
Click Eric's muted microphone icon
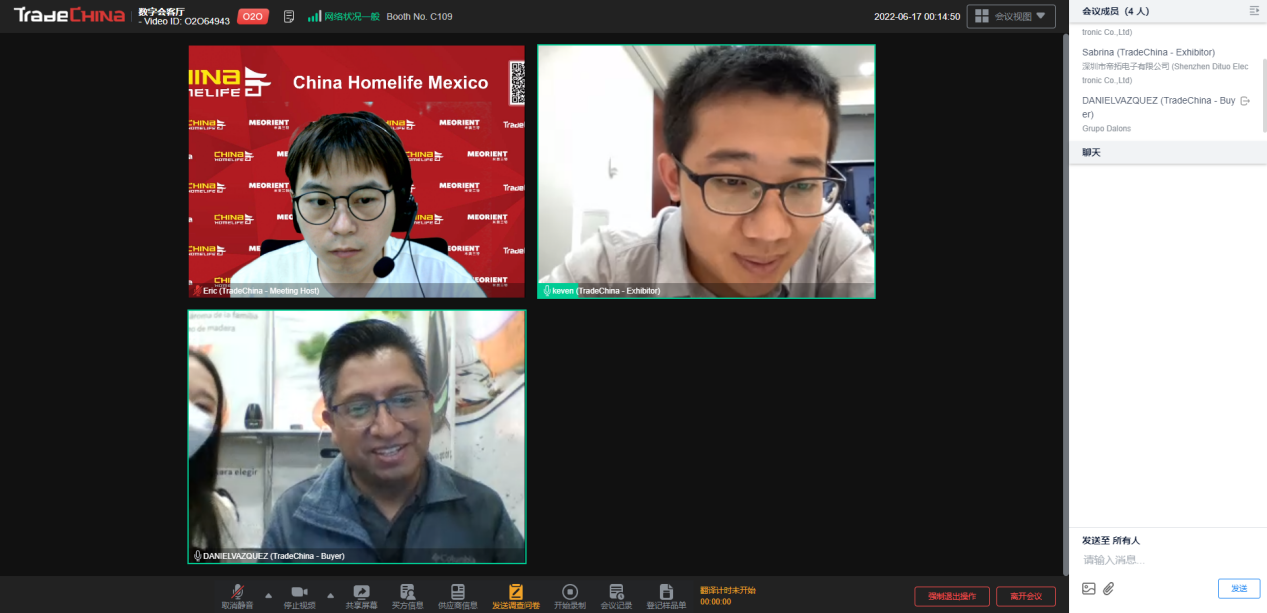[197, 291]
